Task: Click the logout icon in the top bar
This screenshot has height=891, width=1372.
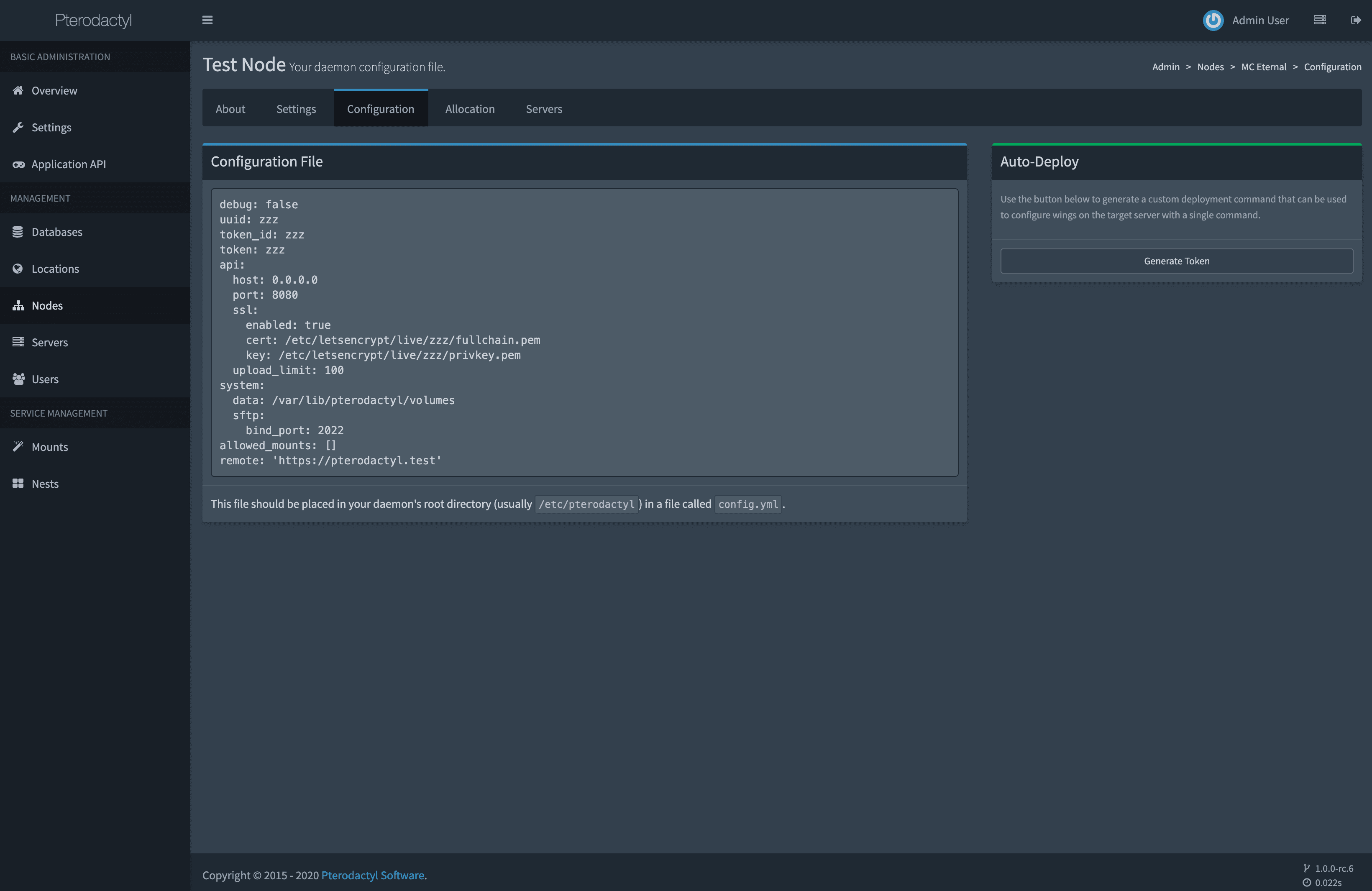Action: pos(1356,20)
